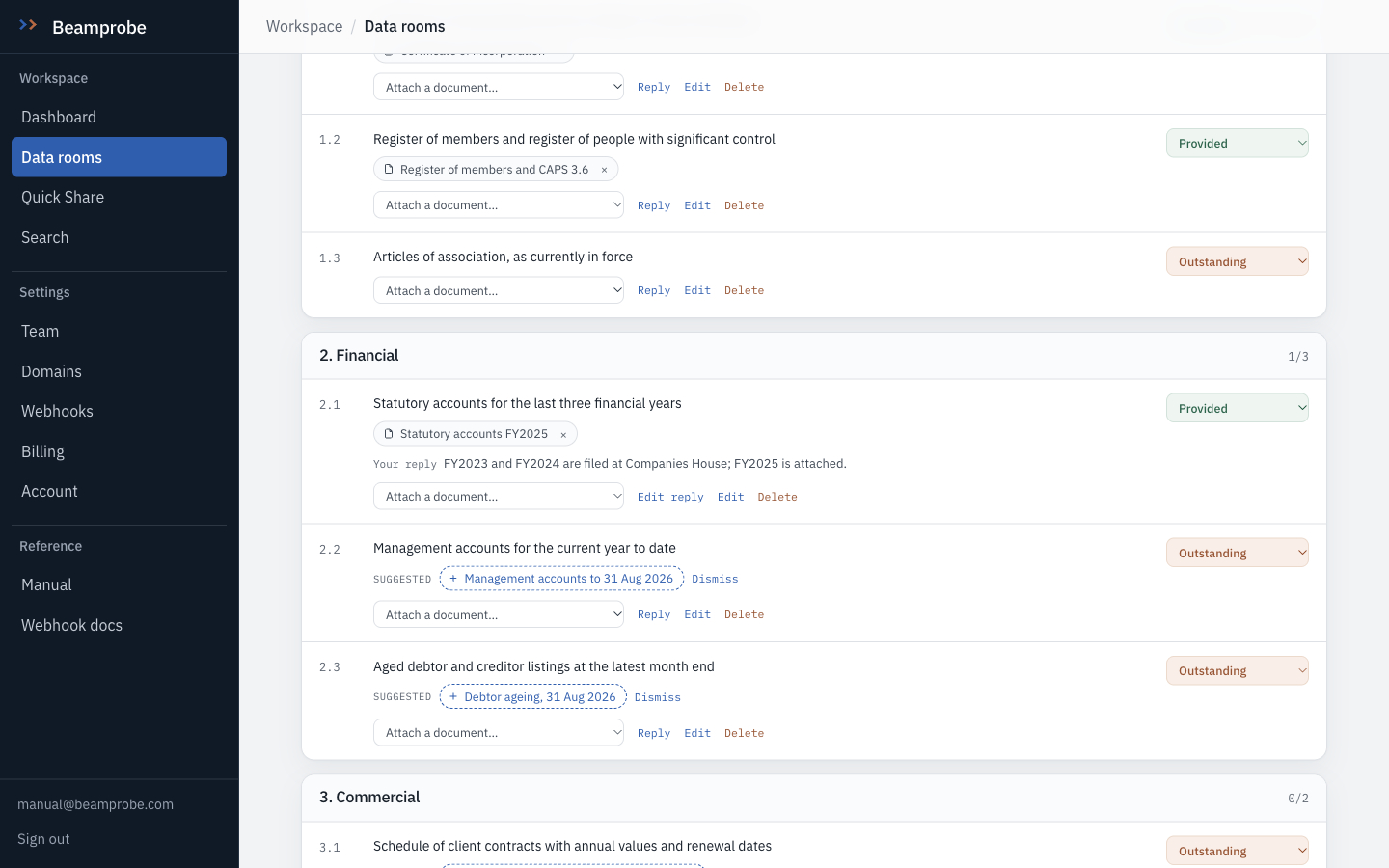Open Domains settings
1389x868 pixels.
(x=119, y=371)
